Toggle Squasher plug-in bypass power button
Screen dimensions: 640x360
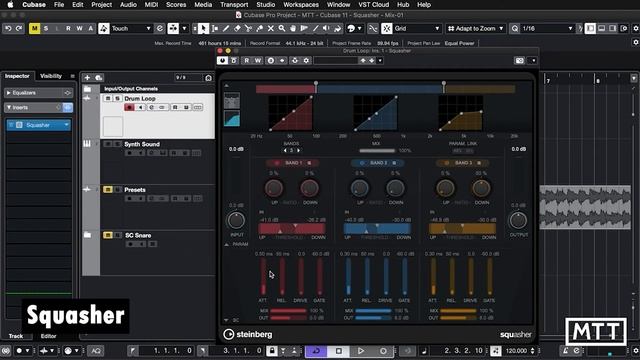(x=222, y=60)
